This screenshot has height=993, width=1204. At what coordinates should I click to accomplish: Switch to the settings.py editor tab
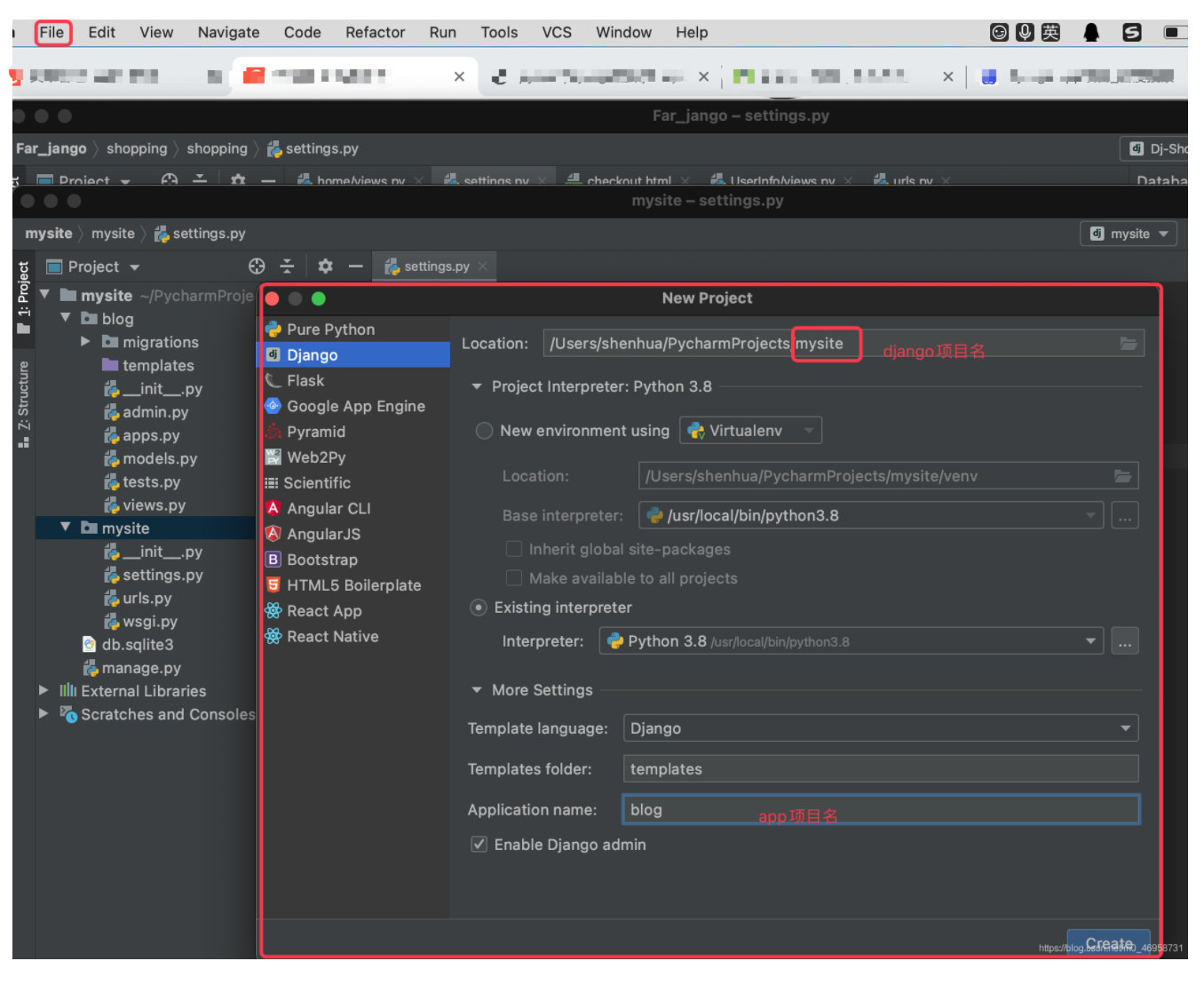[x=434, y=266]
